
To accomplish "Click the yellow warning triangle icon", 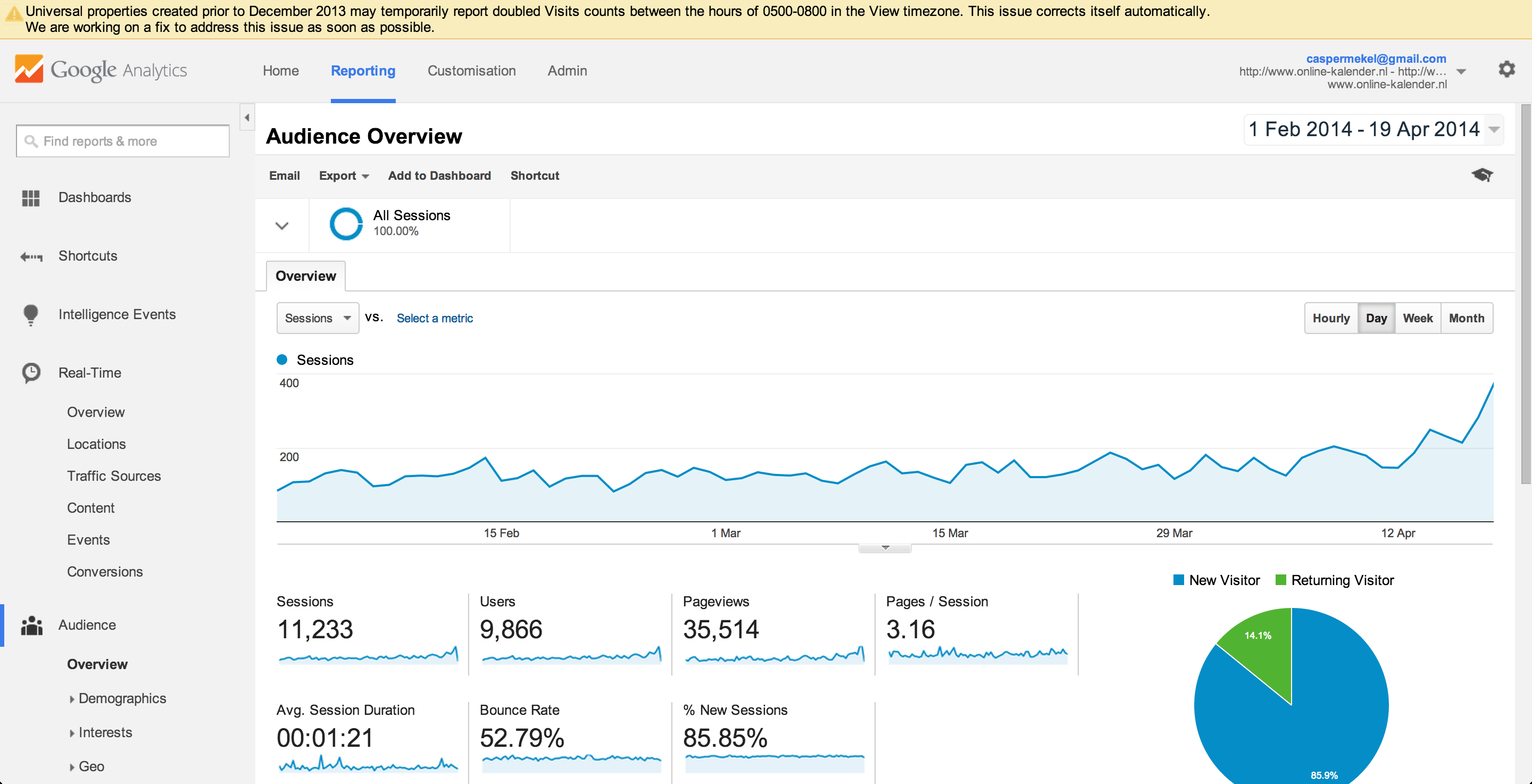I will pos(13,13).
